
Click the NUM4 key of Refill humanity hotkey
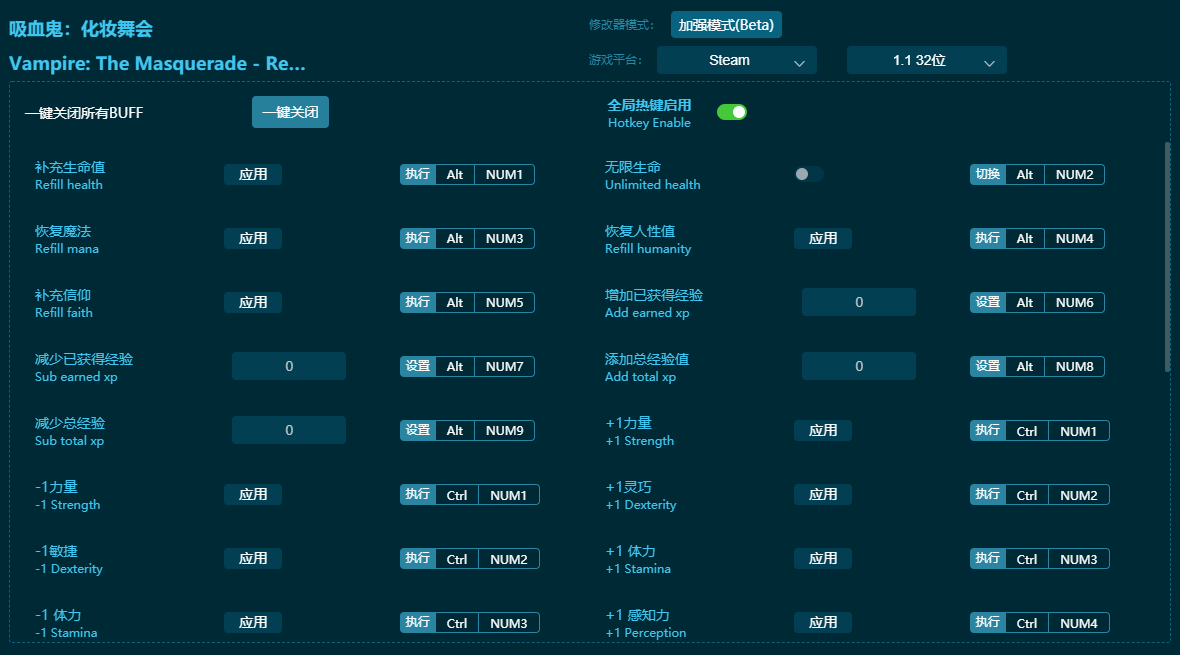coord(1074,239)
